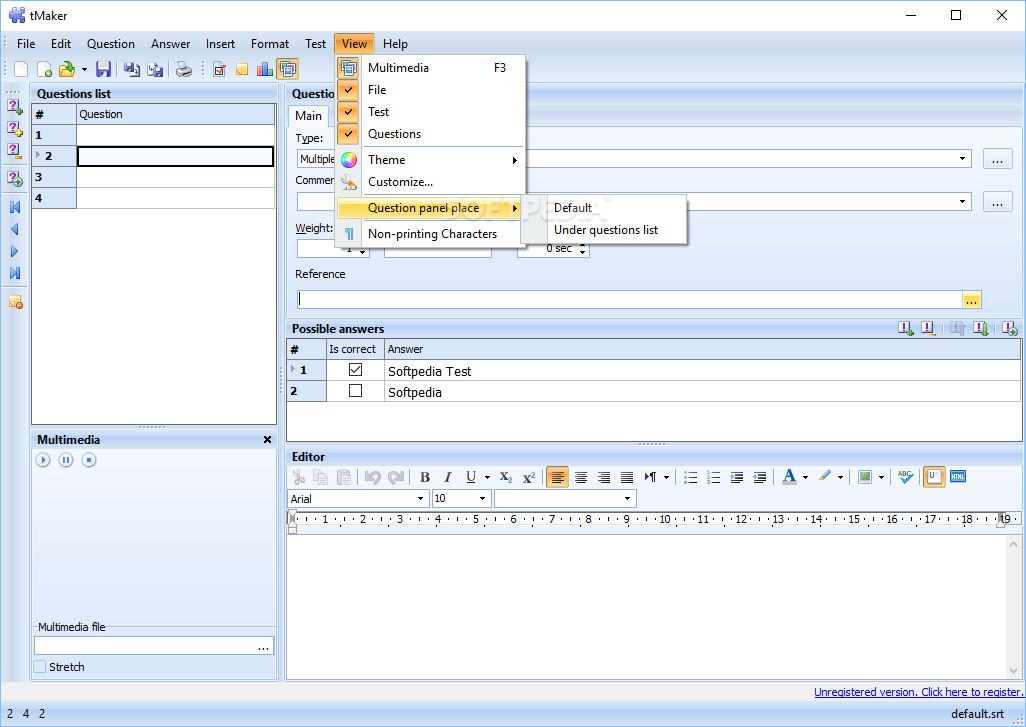Center align text in the Editor
Viewport: 1026px width, 727px height.
point(580,477)
